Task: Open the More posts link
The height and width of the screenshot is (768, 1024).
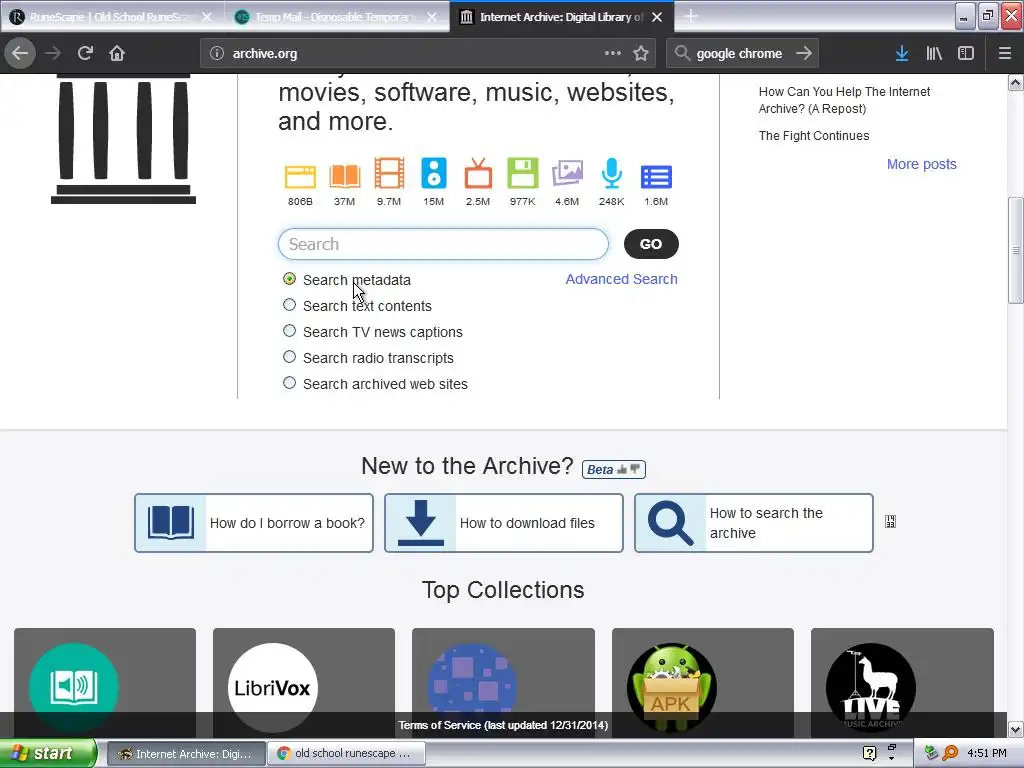Action: click(x=921, y=164)
